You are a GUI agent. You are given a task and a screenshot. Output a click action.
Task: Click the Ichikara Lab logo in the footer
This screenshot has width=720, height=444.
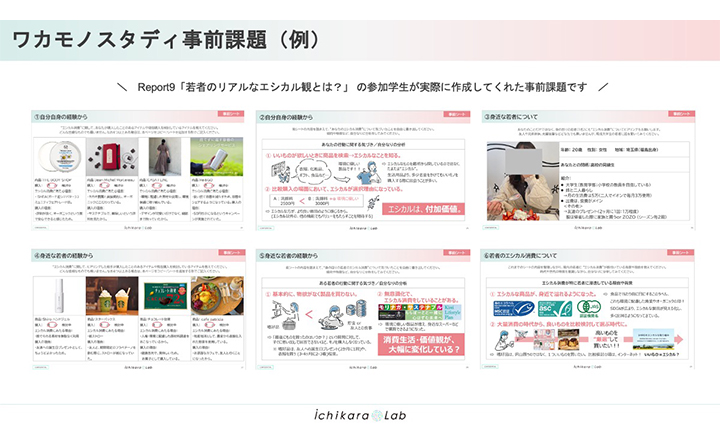(360, 423)
